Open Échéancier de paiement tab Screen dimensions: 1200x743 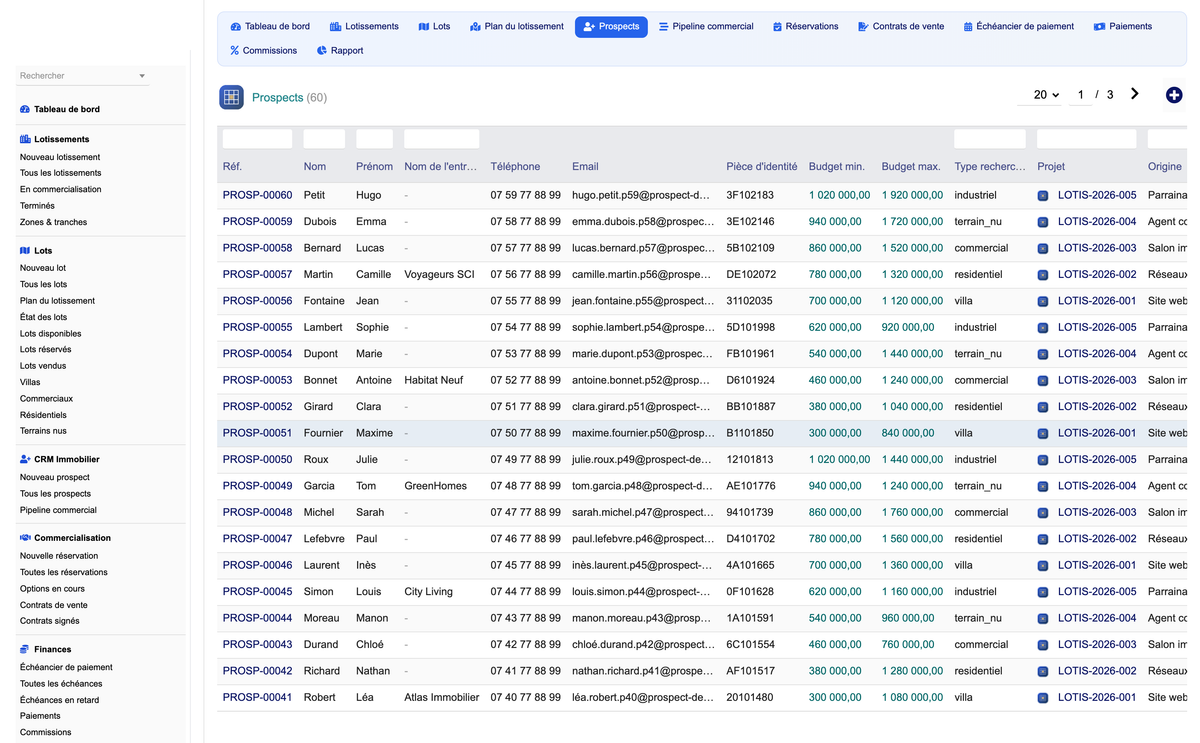[x=1018, y=27]
